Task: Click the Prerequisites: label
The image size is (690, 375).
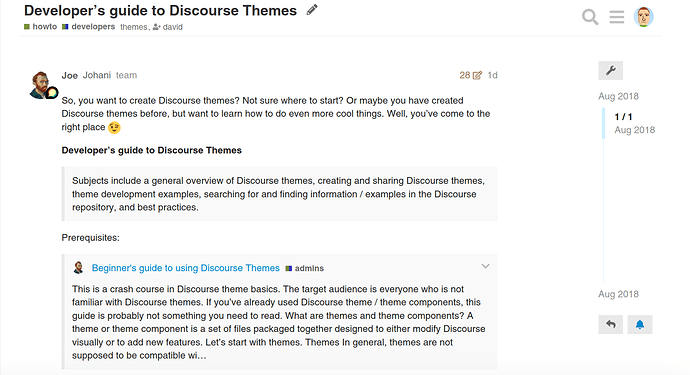Action: 91,238
